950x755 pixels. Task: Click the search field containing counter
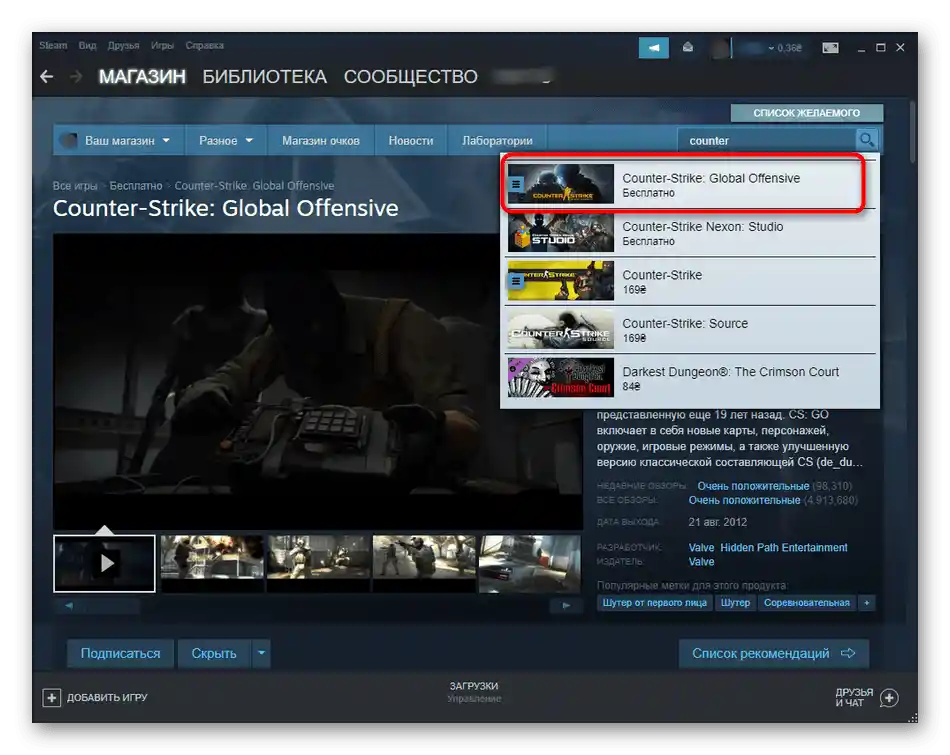[765, 140]
